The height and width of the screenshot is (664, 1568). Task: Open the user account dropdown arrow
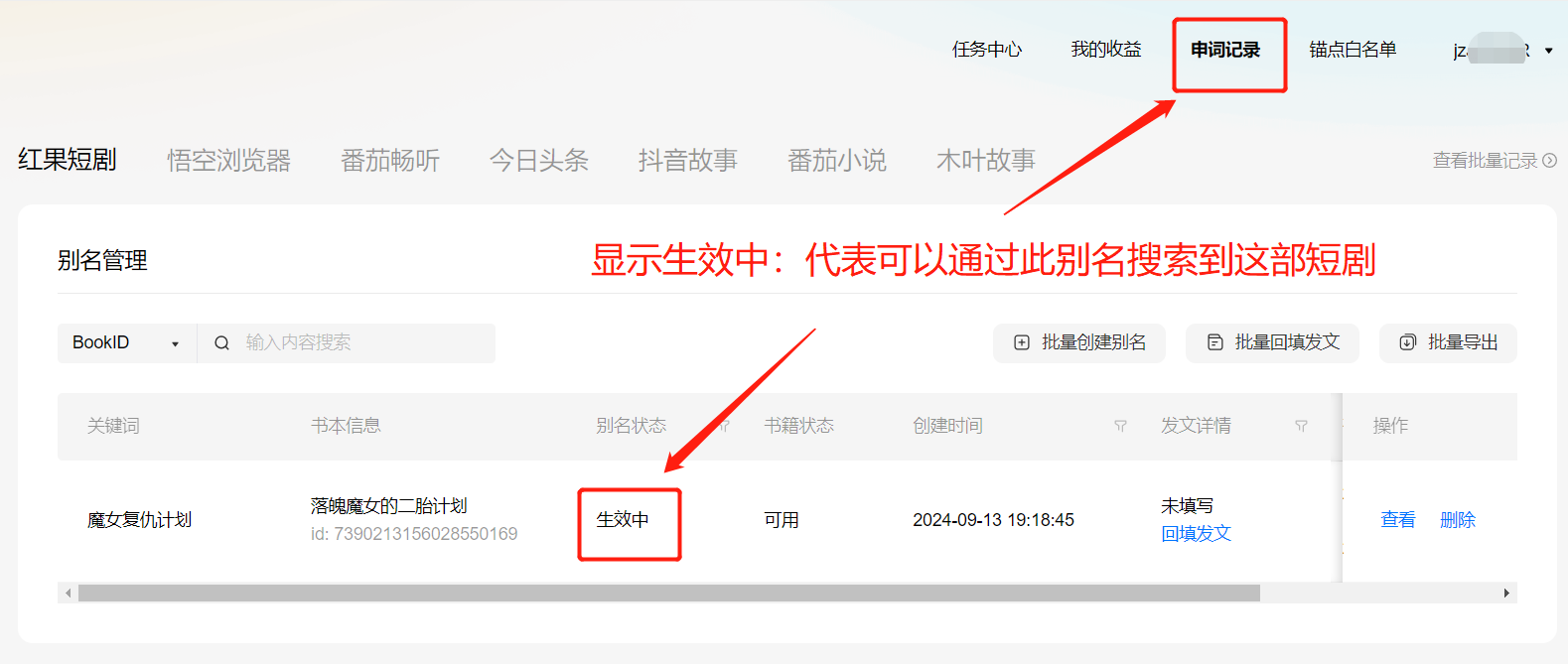pyautogui.click(x=1548, y=51)
